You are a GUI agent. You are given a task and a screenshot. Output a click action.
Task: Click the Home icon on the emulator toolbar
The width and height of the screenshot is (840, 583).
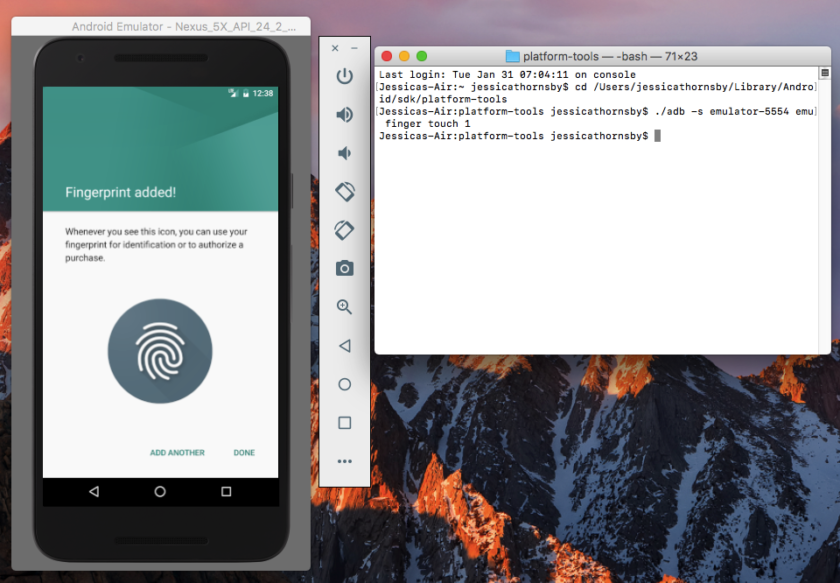(x=344, y=384)
